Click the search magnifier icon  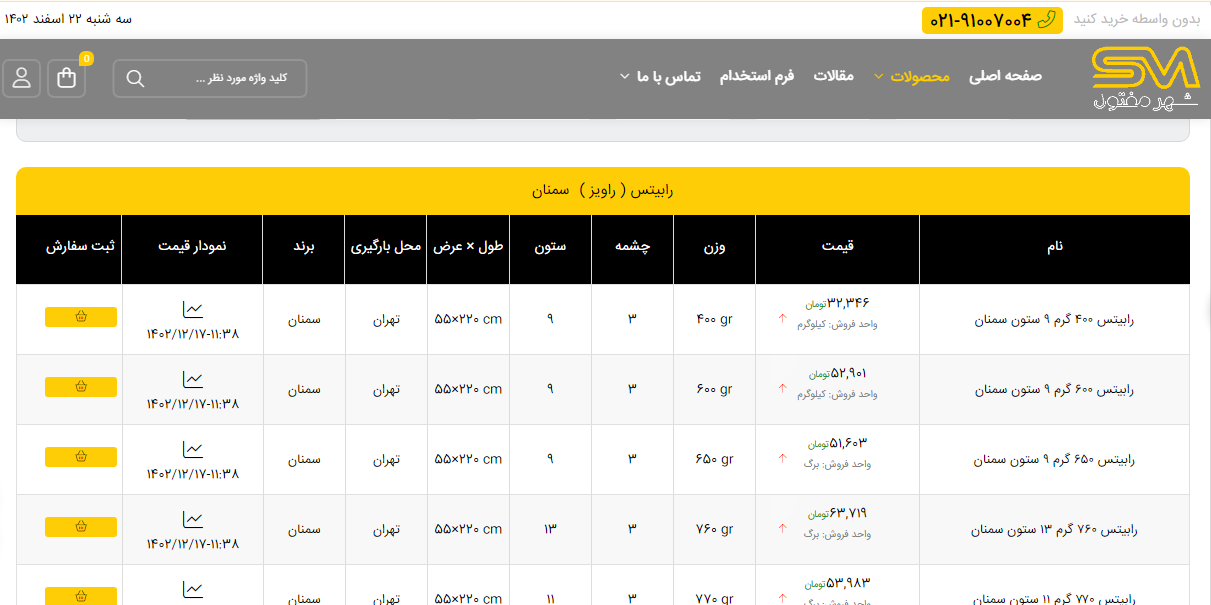[136, 79]
